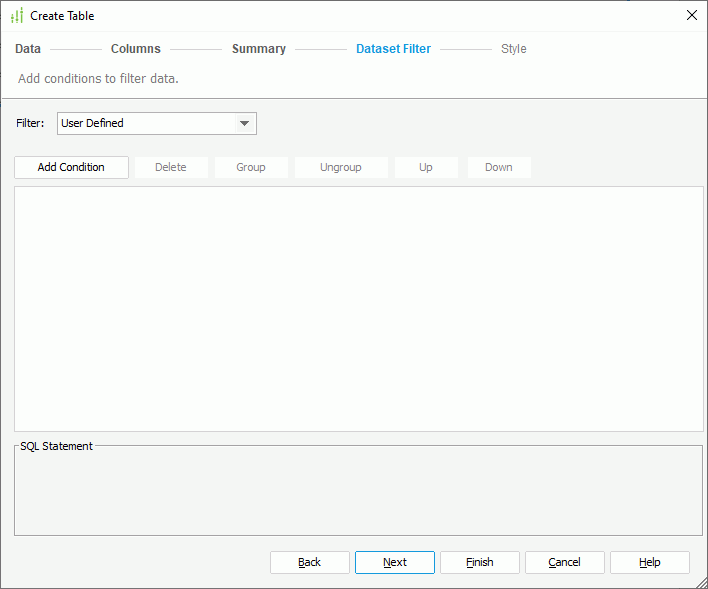Select the Dataset Filter step
Screen dimensions: 708x589
point(393,49)
